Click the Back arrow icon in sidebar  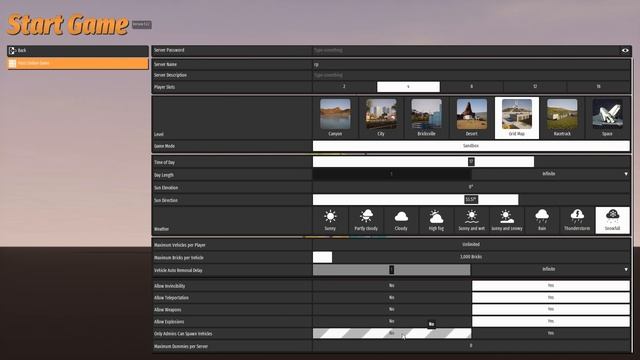click(12, 51)
